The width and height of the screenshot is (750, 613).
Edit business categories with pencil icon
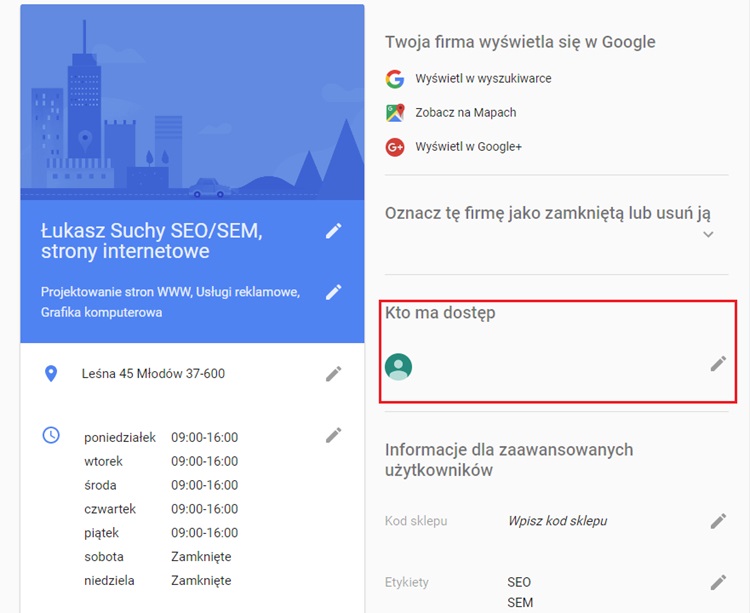(334, 292)
